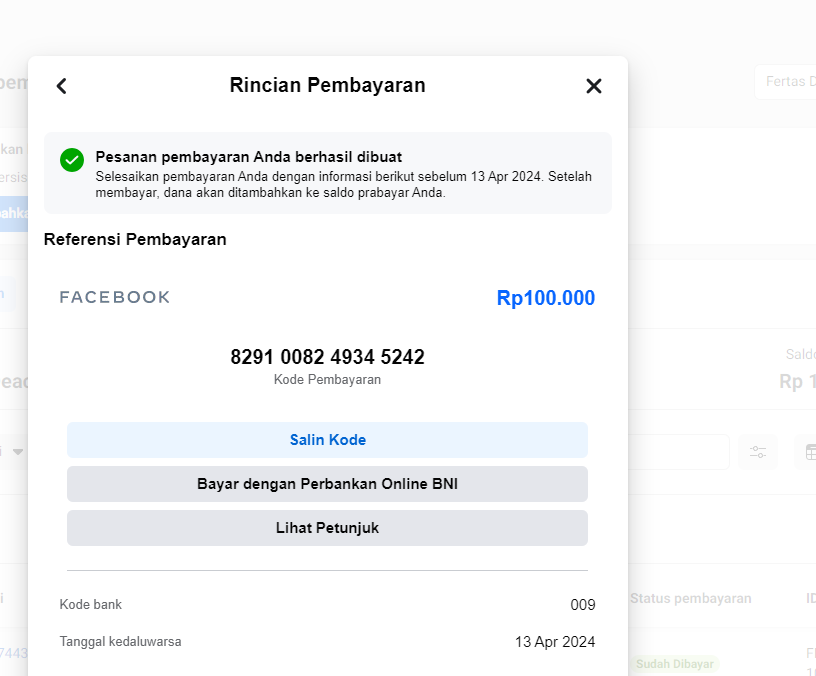Click the Rp100.000 amount
The height and width of the screenshot is (676, 816).
545,298
